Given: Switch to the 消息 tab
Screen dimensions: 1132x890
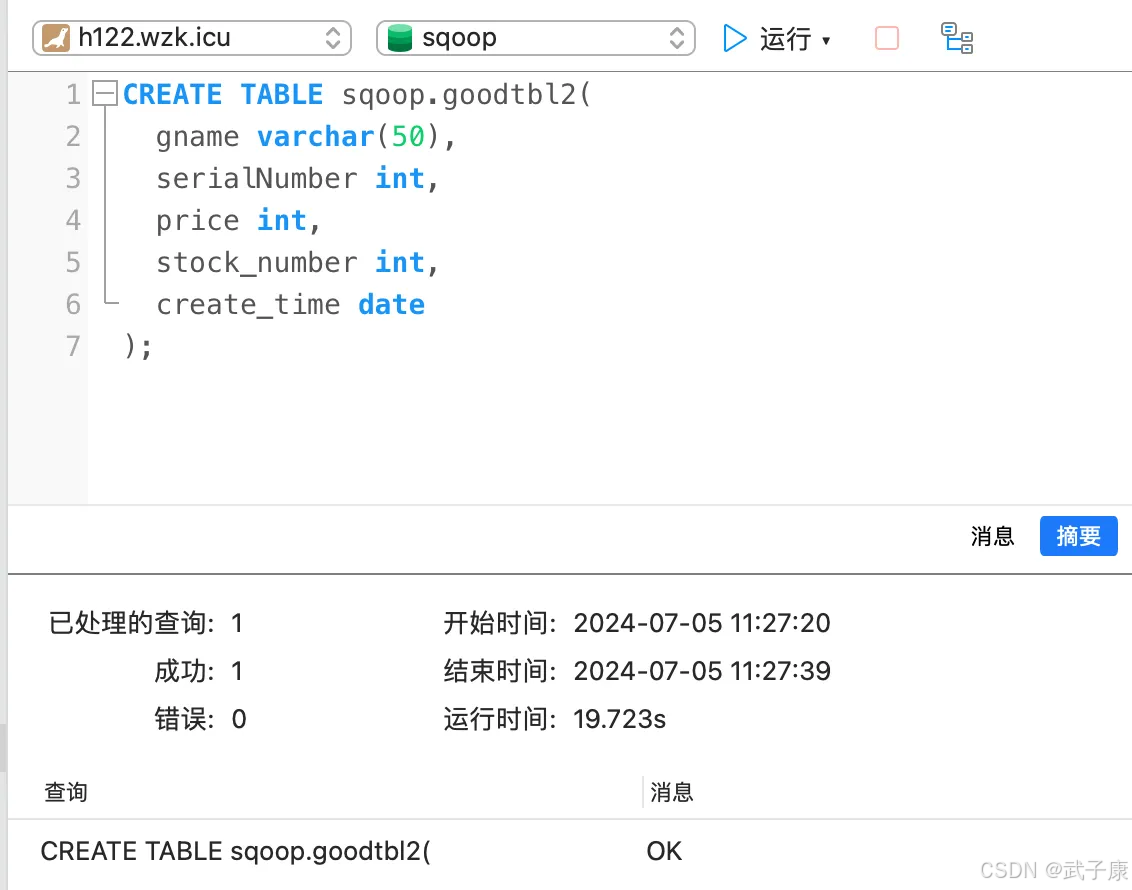Looking at the screenshot, I should [x=992, y=537].
